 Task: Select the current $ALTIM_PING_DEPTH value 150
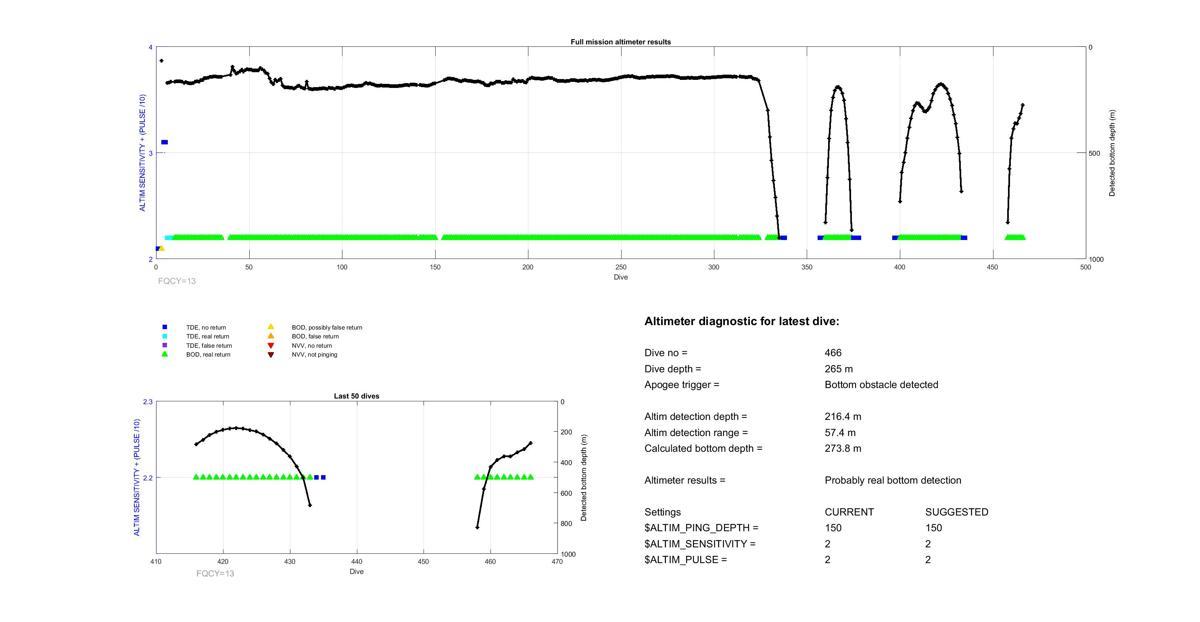pyautogui.click(x=833, y=528)
